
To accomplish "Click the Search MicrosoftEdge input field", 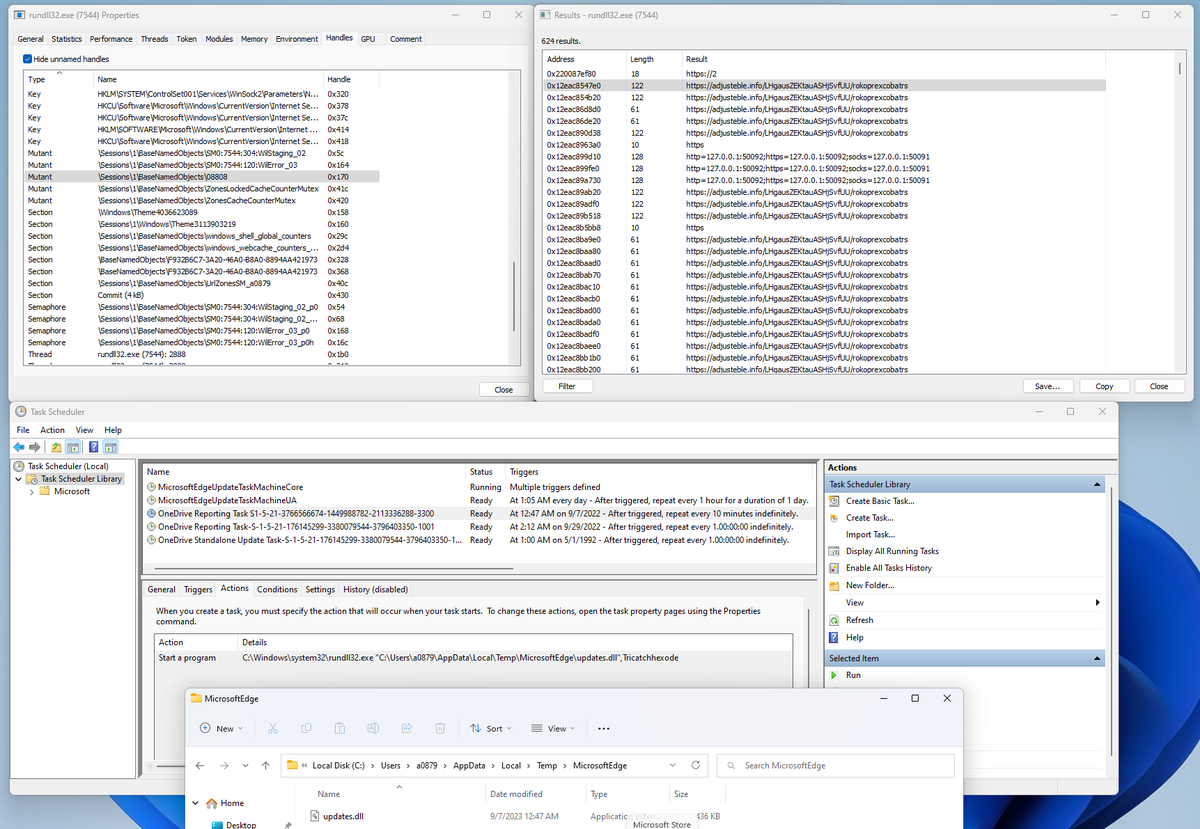I will pyautogui.click(x=836, y=765).
